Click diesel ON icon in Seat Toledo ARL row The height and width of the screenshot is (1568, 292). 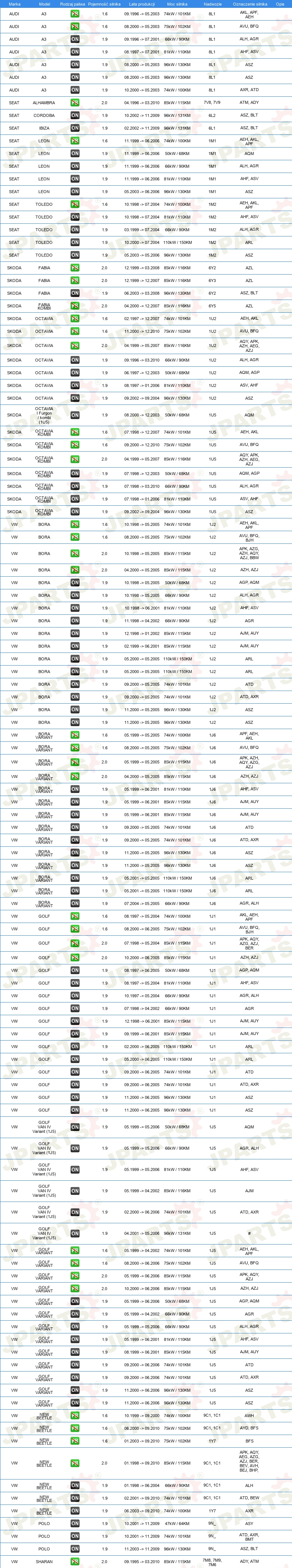75,242
